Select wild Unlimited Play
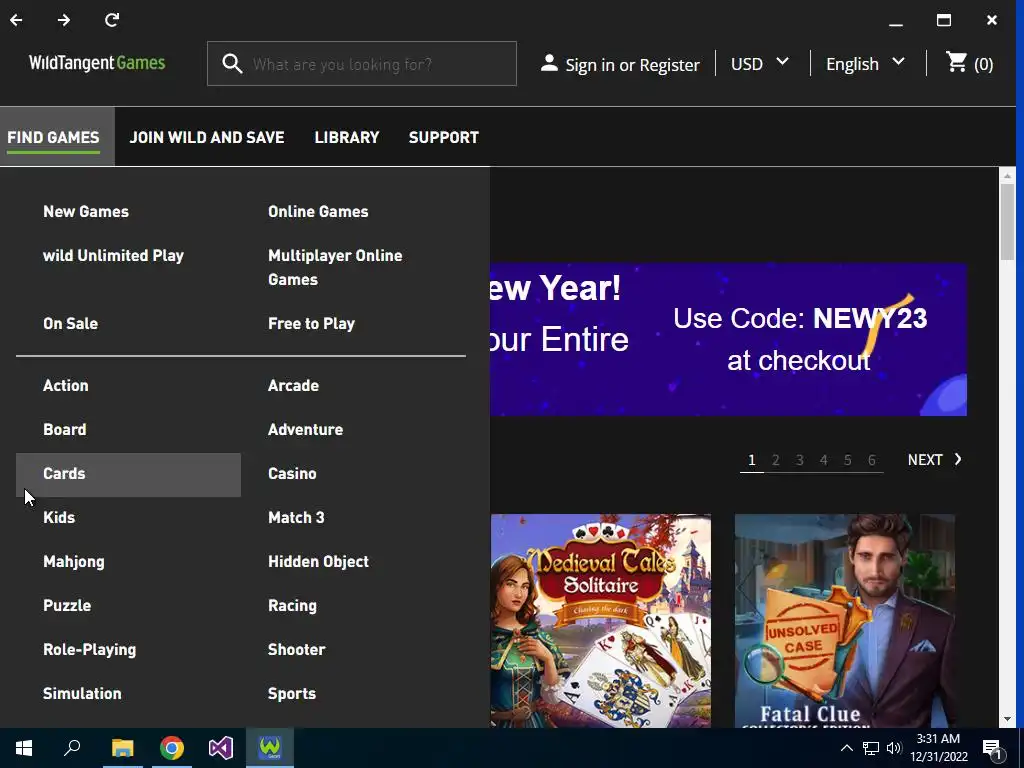 114,255
